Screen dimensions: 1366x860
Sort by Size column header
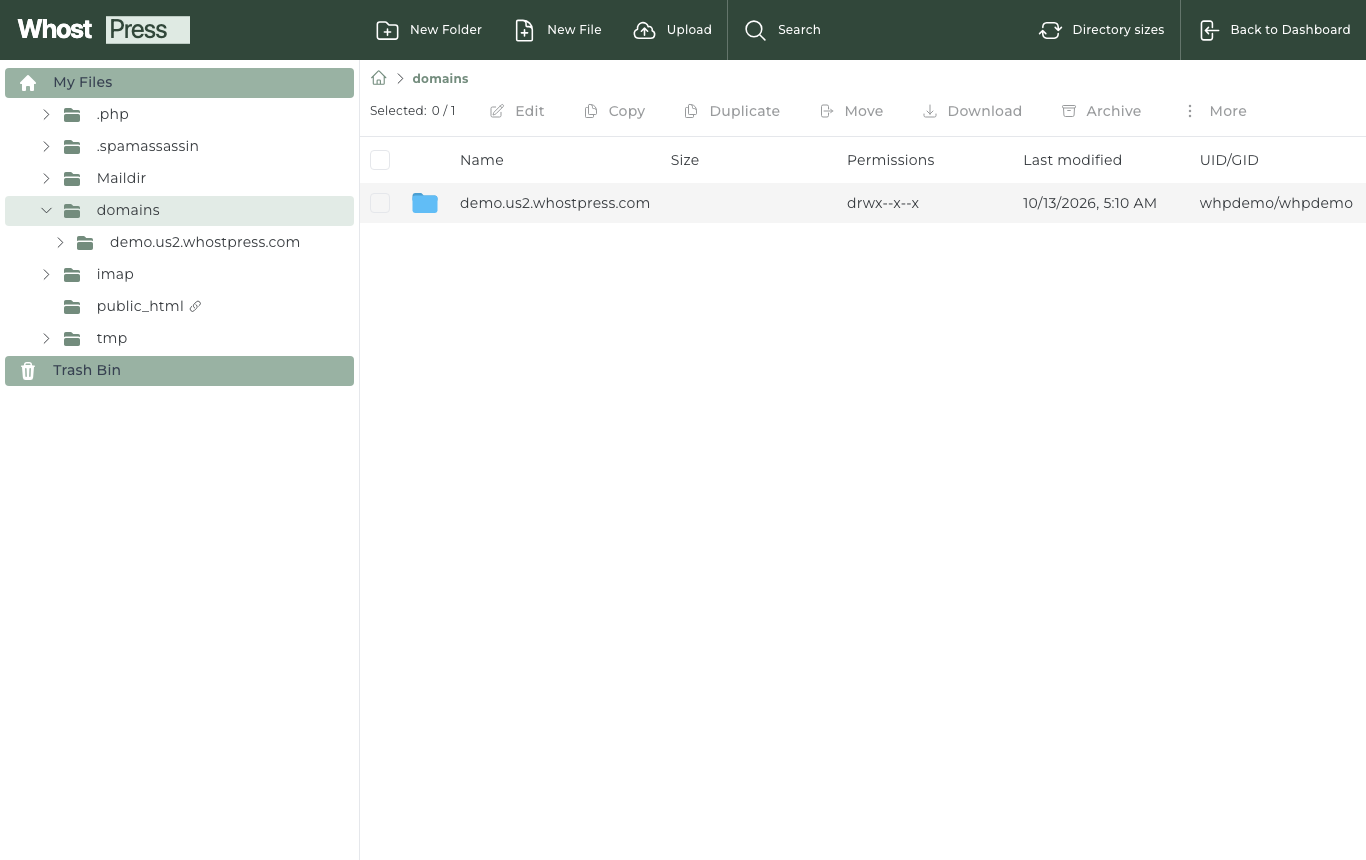coord(685,160)
